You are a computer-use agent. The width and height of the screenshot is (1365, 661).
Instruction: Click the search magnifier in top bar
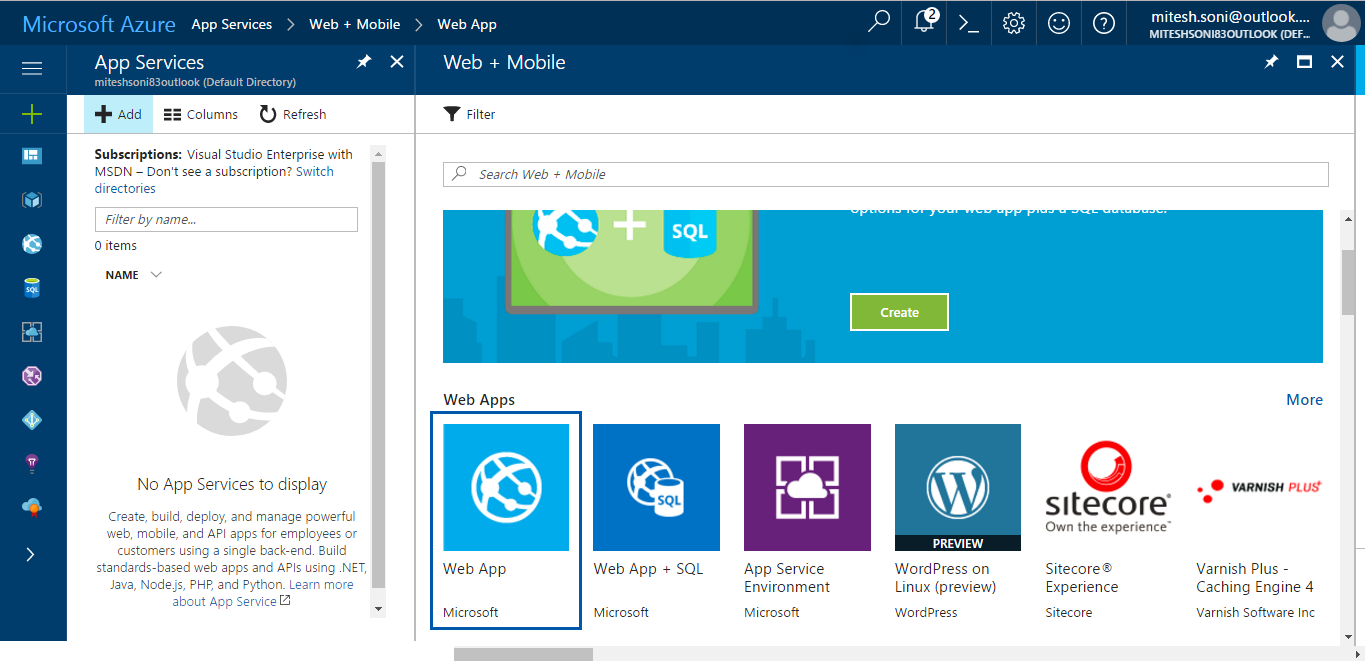[x=879, y=22]
